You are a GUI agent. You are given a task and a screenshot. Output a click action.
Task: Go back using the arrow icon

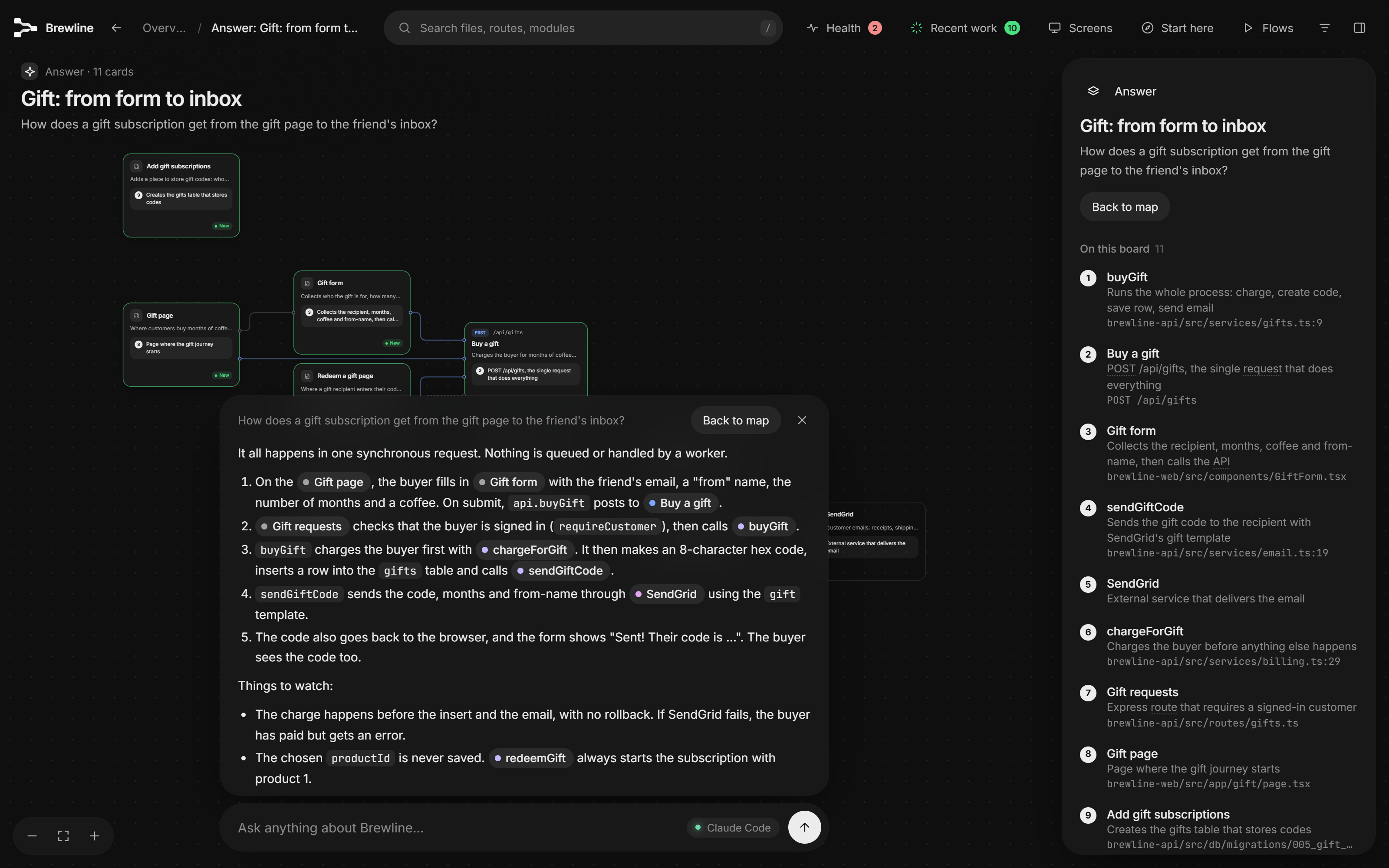pyautogui.click(x=116, y=27)
